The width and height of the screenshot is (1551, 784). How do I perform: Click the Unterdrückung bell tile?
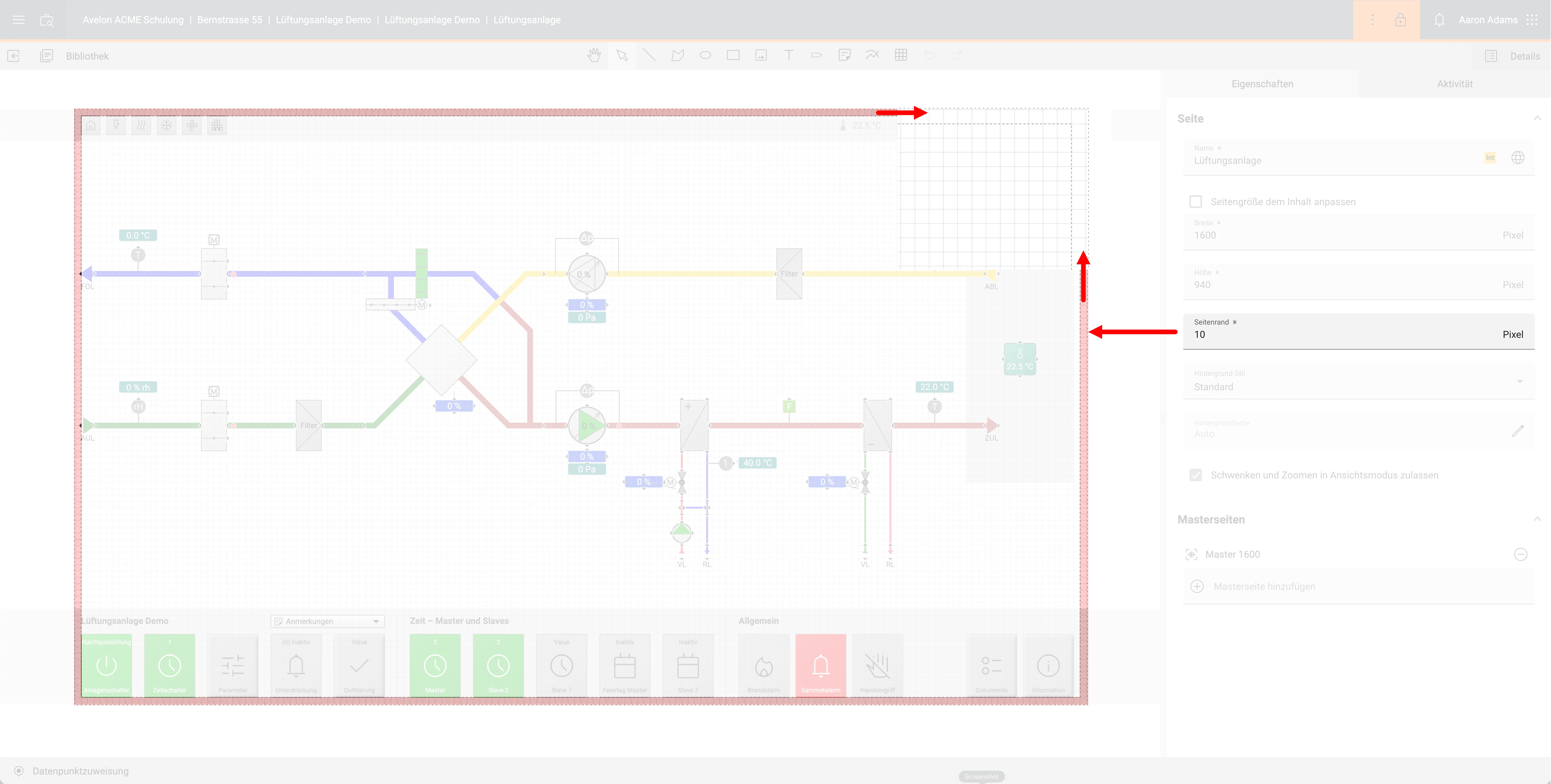click(x=296, y=665)
